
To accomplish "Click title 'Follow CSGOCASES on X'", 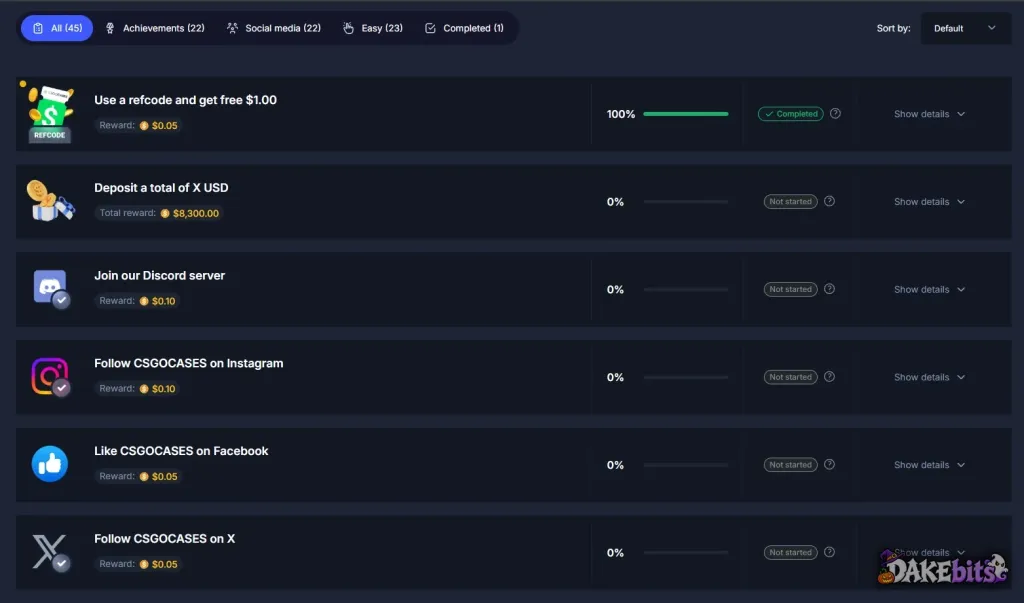I will [165, 538].
